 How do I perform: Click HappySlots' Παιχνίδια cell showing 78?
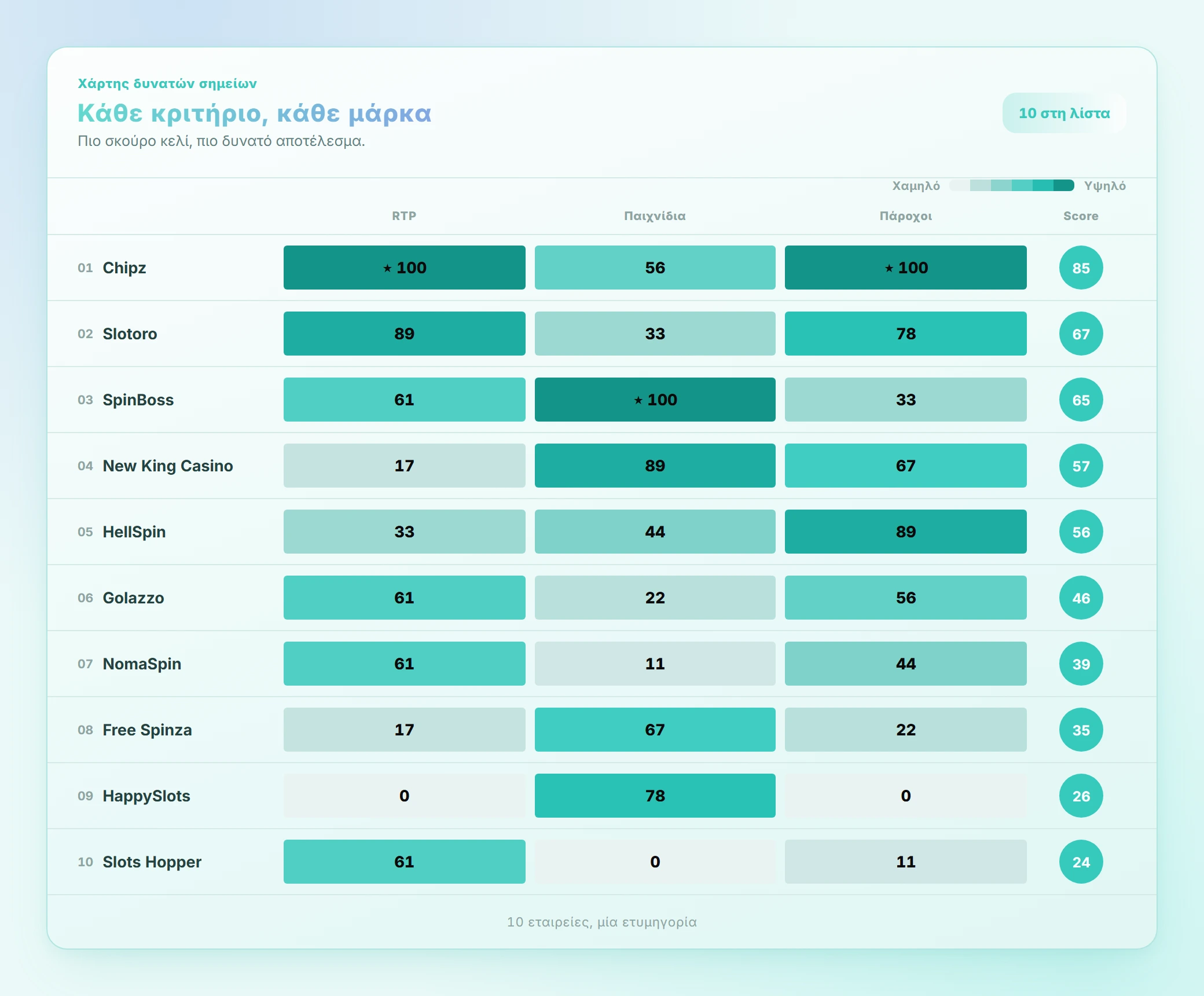pos(655,796)
